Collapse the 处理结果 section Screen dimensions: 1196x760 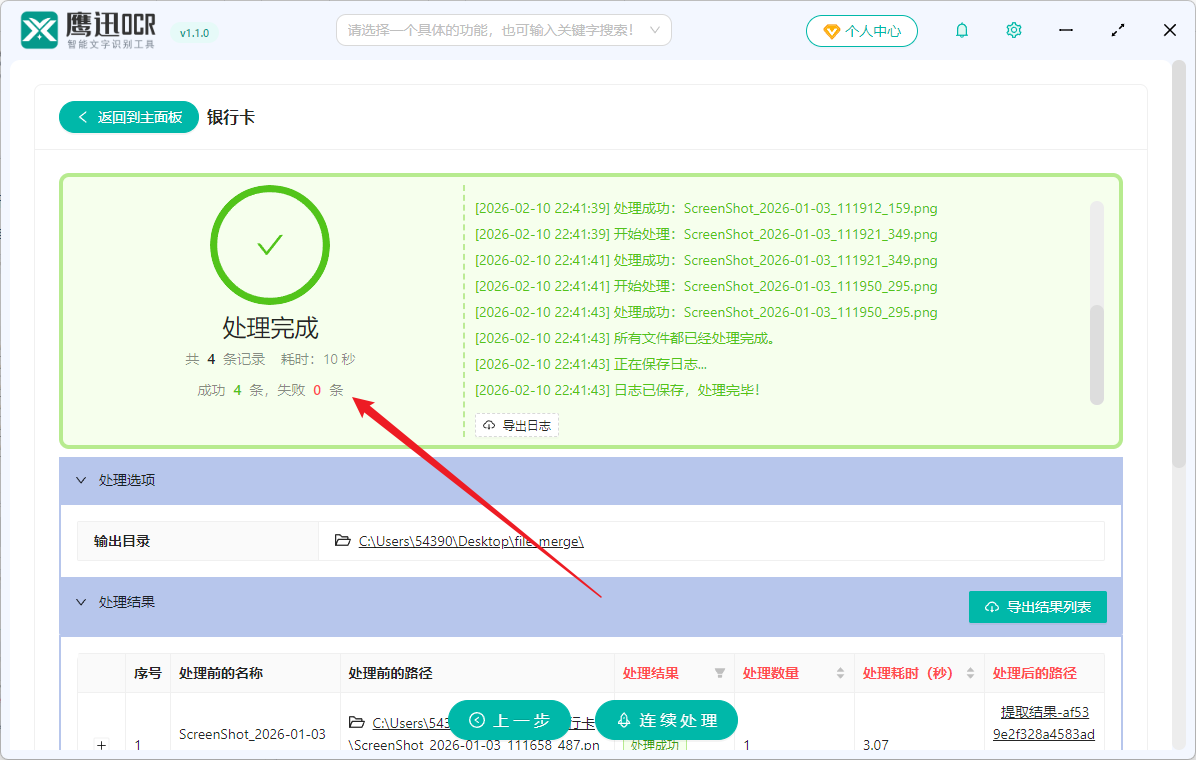click(81, 601)
